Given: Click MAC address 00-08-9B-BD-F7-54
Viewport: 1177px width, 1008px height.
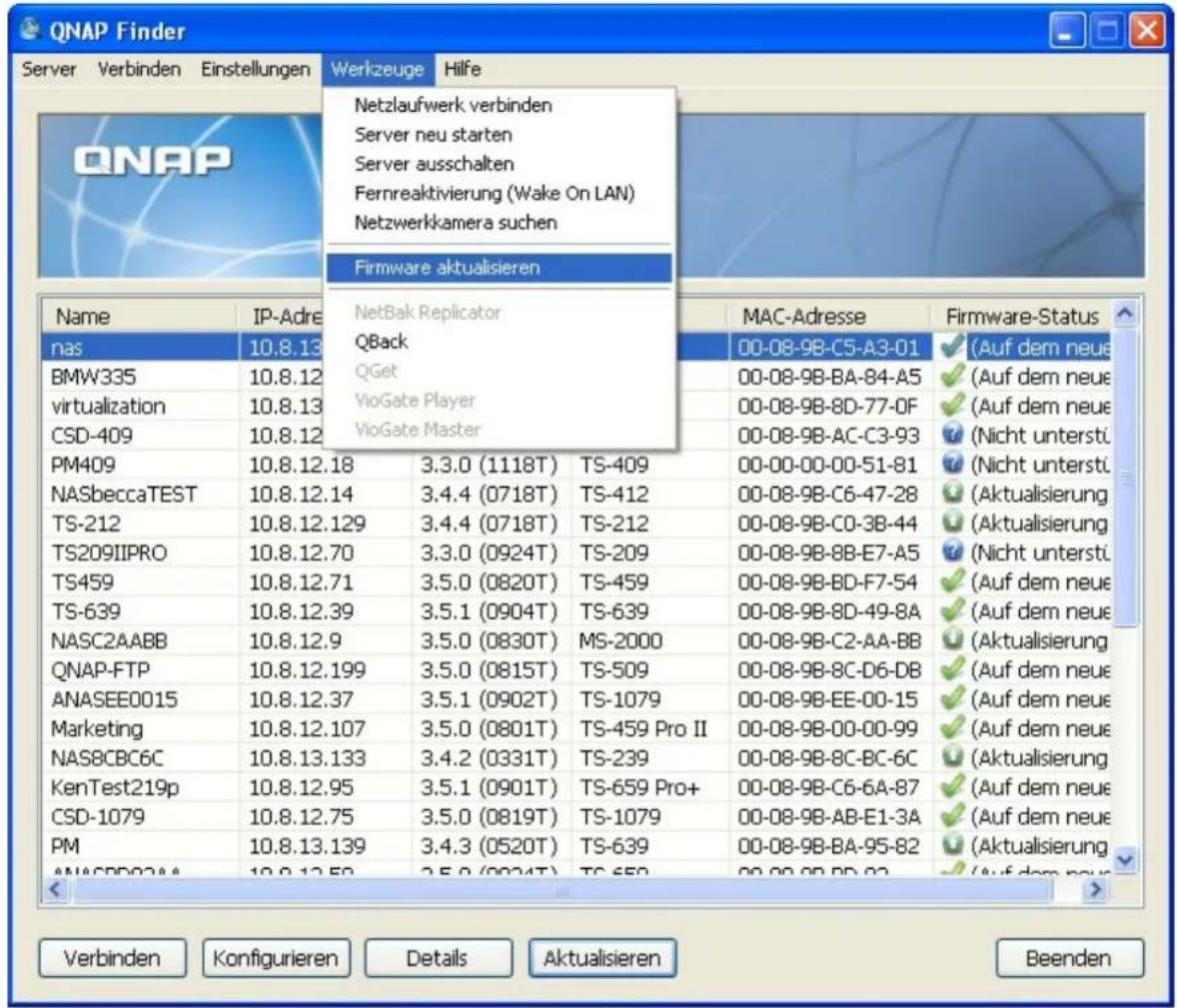Looking at the screenshot, I should (x=827, y=581).
